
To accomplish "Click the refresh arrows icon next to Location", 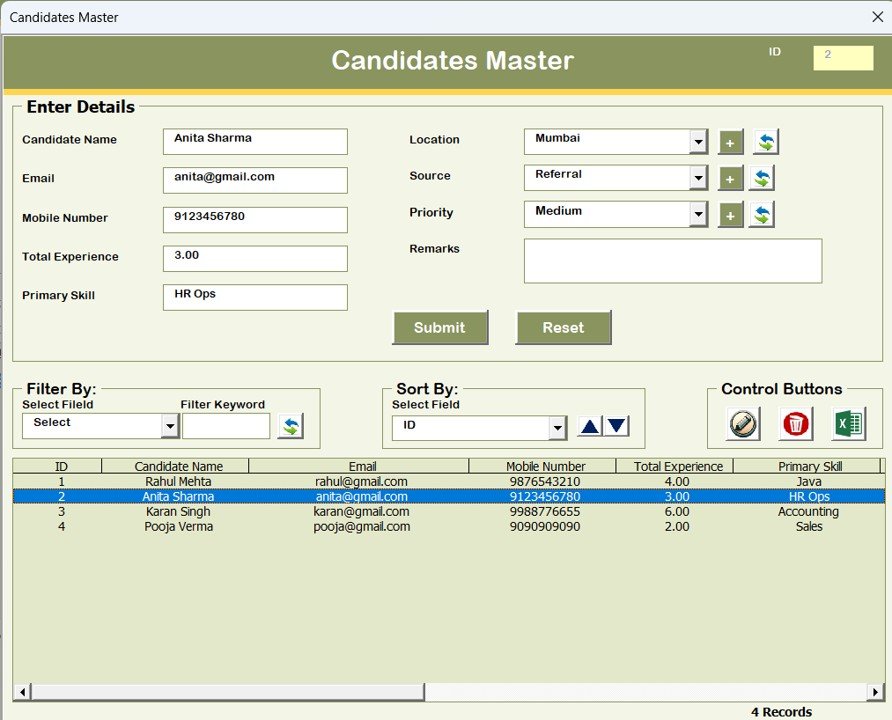I will [x=764, y=141].
